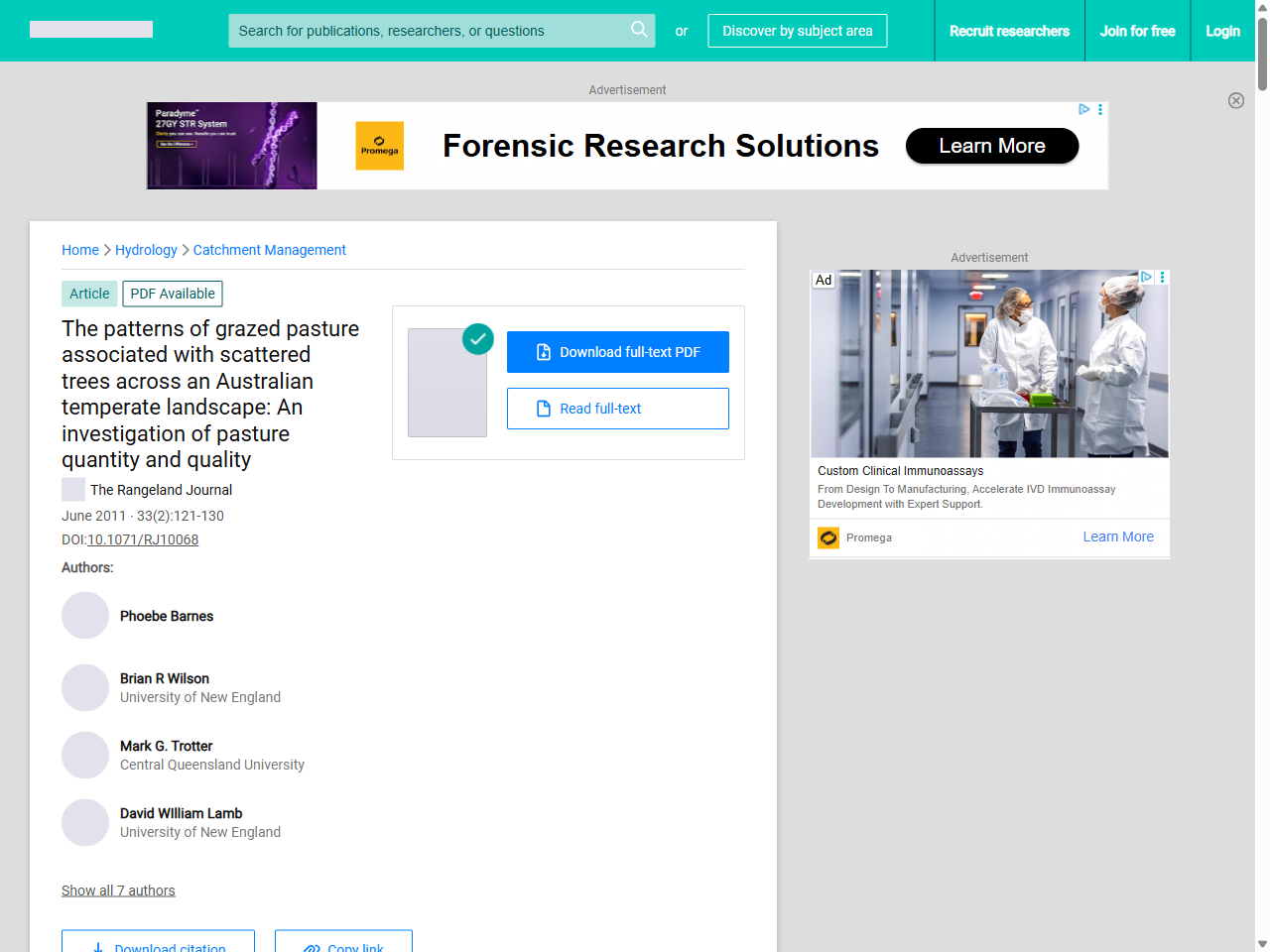The height and width of the screenshot is (952, 1270).
Task: Open David William Lamb author profile
Action: click(182, 813)
